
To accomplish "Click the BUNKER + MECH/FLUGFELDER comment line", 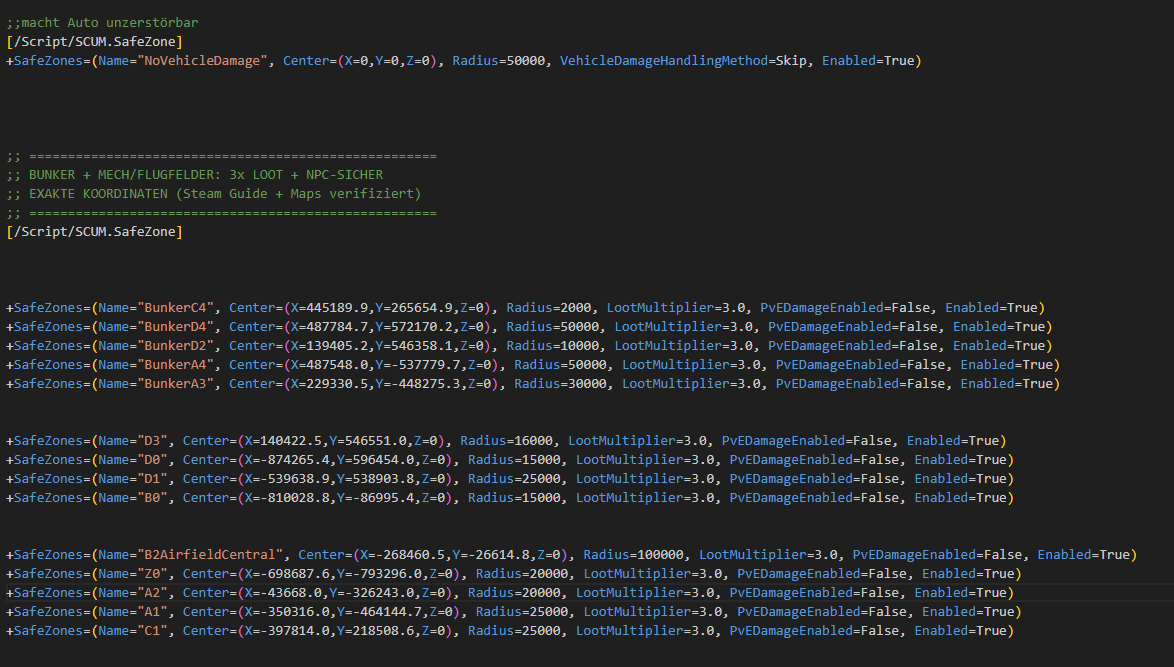I will click(x=194, y=175).
